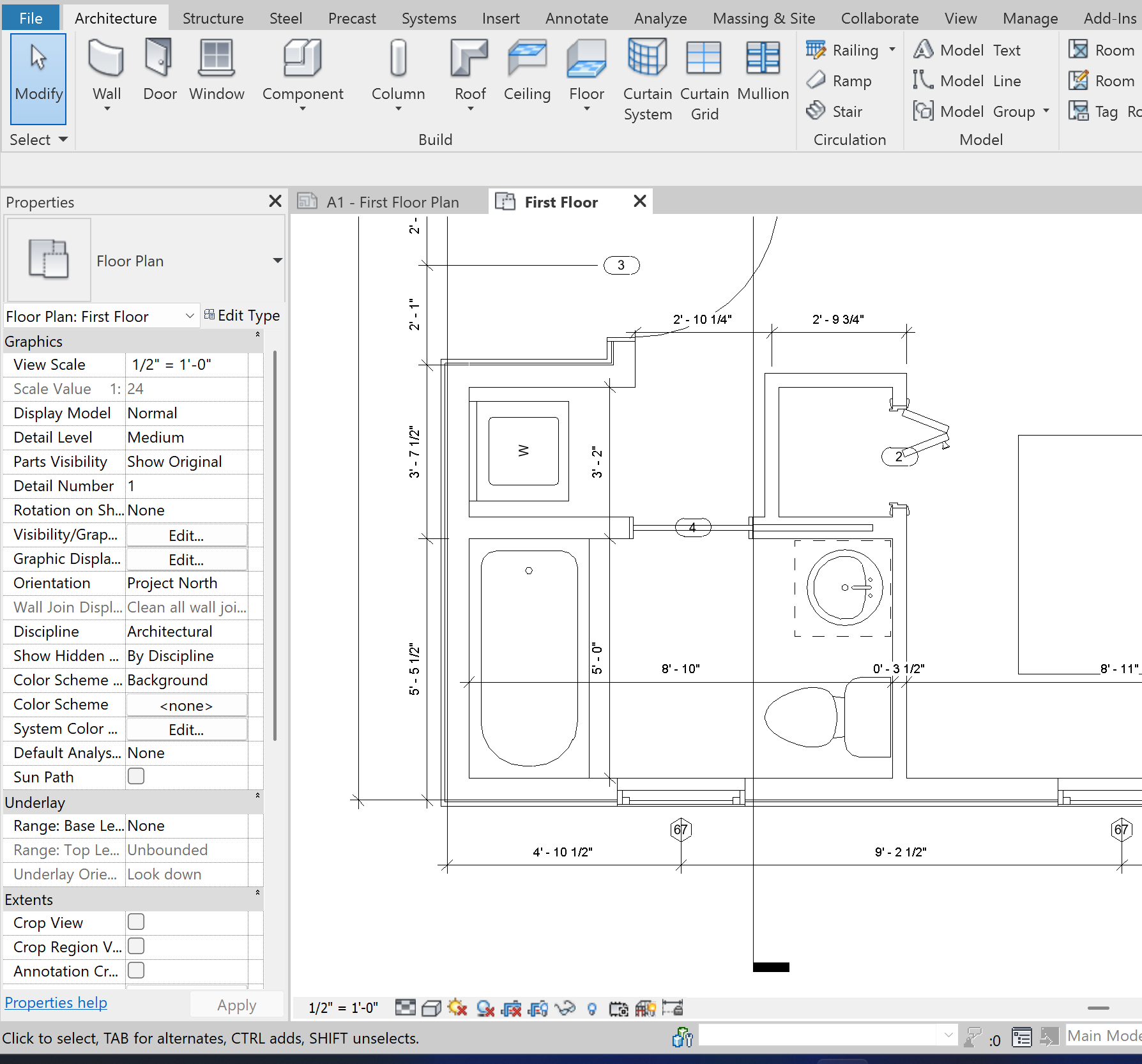Collapse the Graphics section
The height and width of the screenshot is (1064, 1142).
point(257,334)
